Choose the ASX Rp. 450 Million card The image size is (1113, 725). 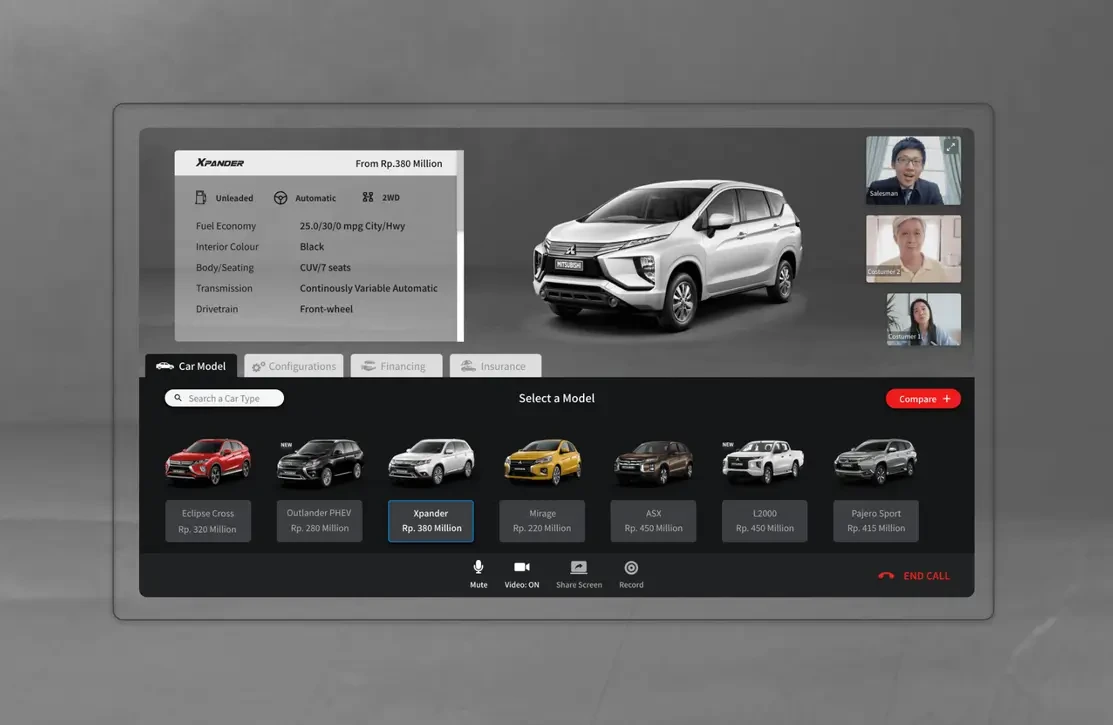click(x=653, y=521)
